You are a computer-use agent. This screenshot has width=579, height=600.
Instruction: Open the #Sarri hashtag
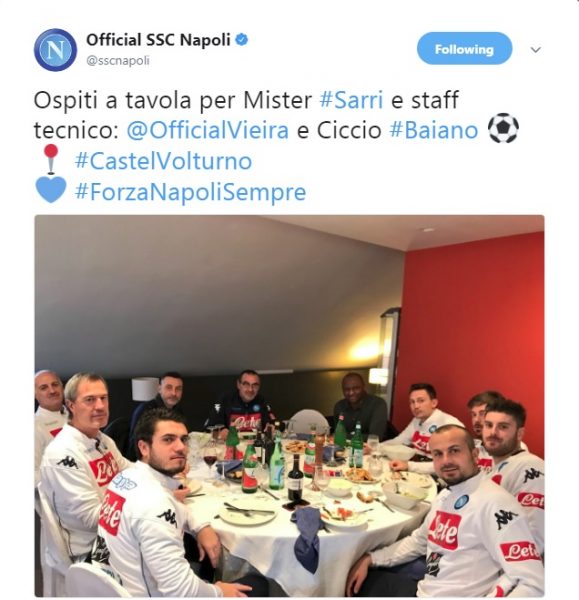351,100
